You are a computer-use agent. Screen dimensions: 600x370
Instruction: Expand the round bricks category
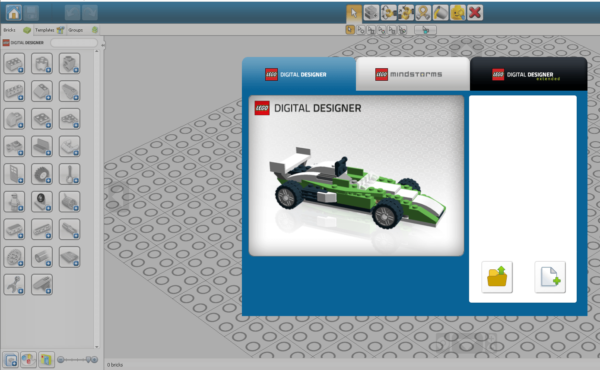point(42,64)
